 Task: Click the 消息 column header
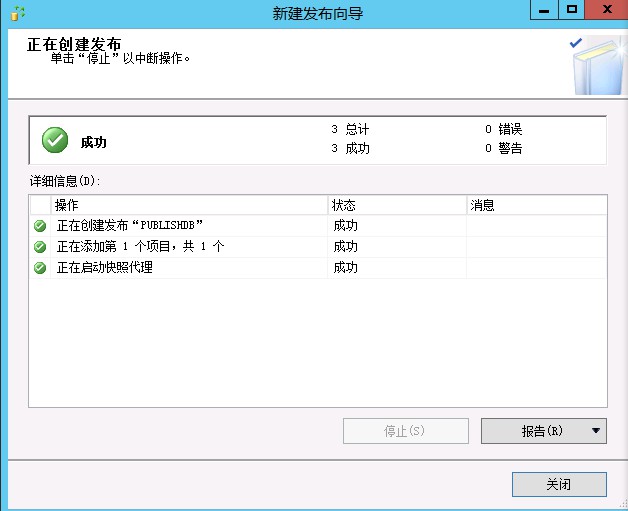pos(535,205)
